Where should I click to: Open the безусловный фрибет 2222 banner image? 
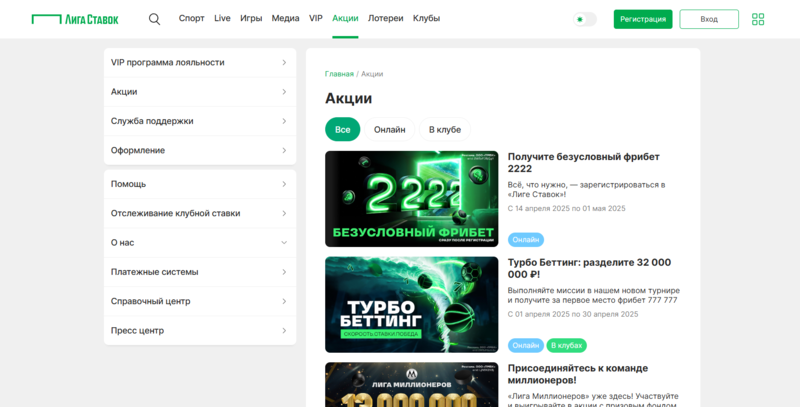(412, 199)
